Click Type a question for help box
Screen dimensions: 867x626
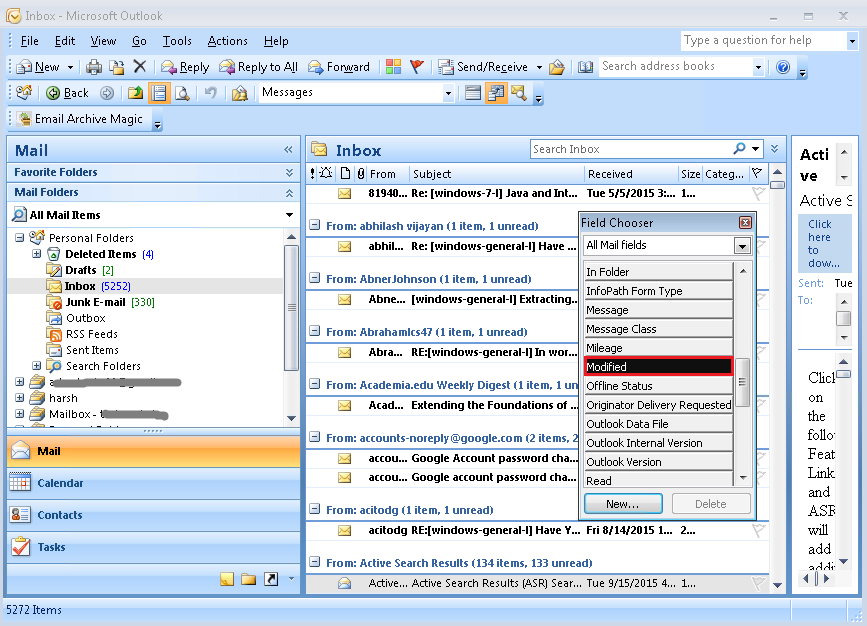[x=763, y=40]
